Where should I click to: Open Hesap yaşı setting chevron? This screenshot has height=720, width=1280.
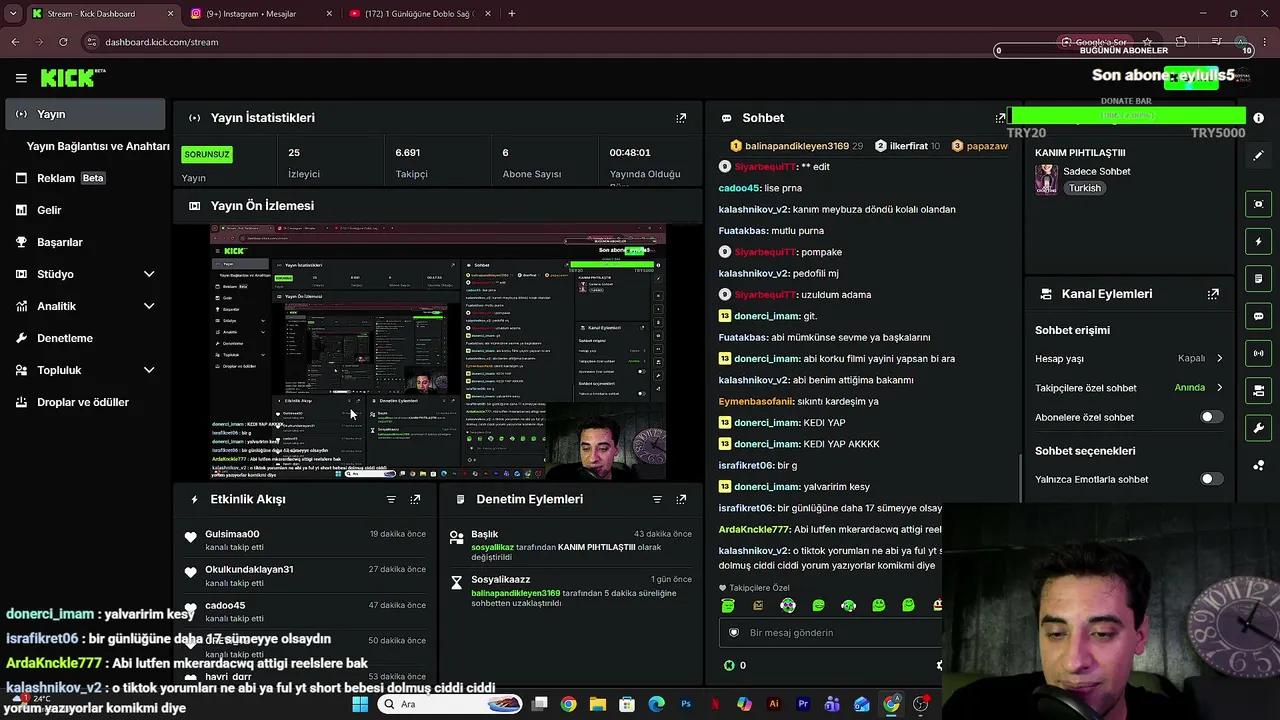1219,358
